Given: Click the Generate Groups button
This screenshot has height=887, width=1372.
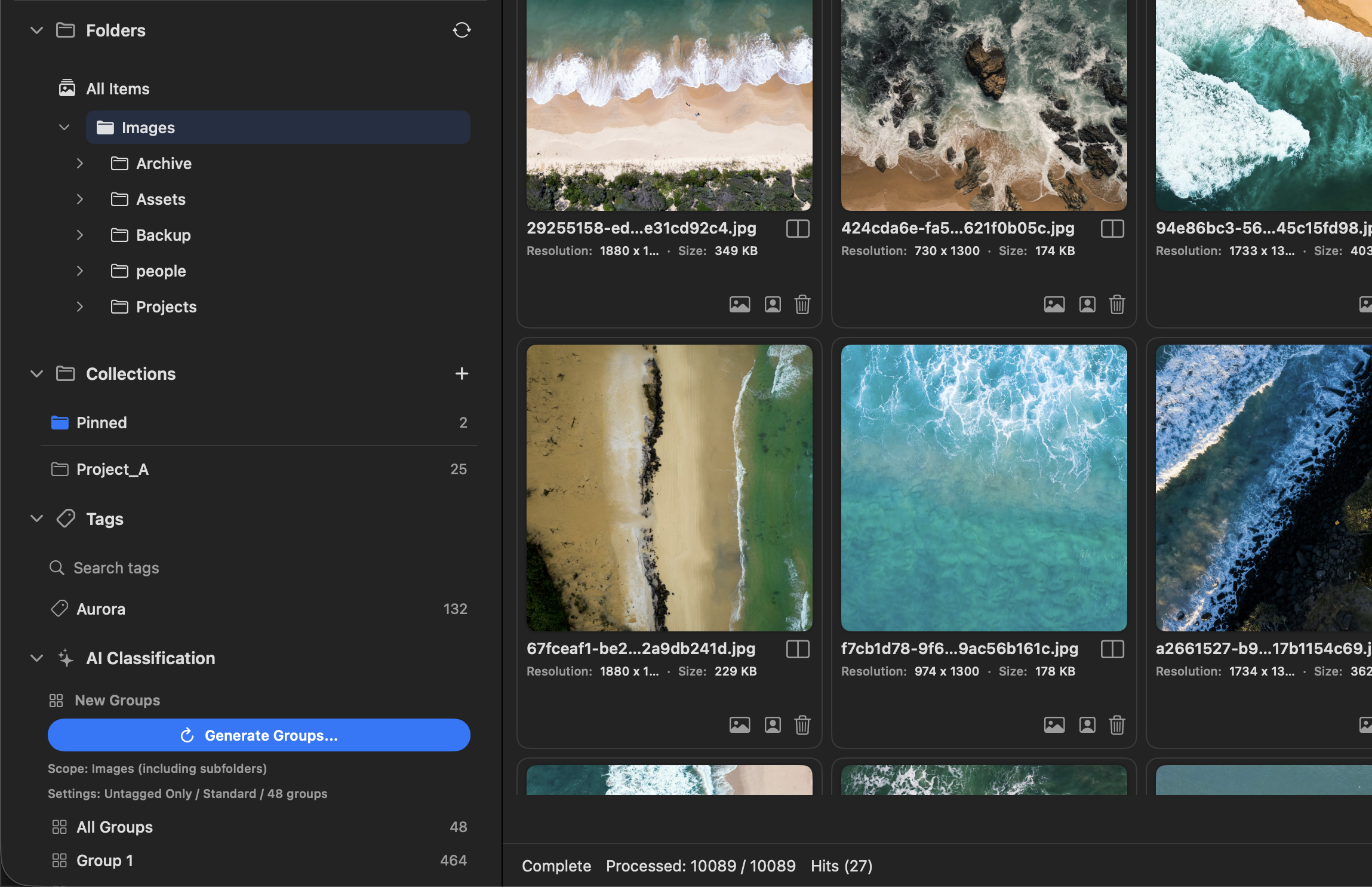Looking at the screenshot, I should pos(259,735).
